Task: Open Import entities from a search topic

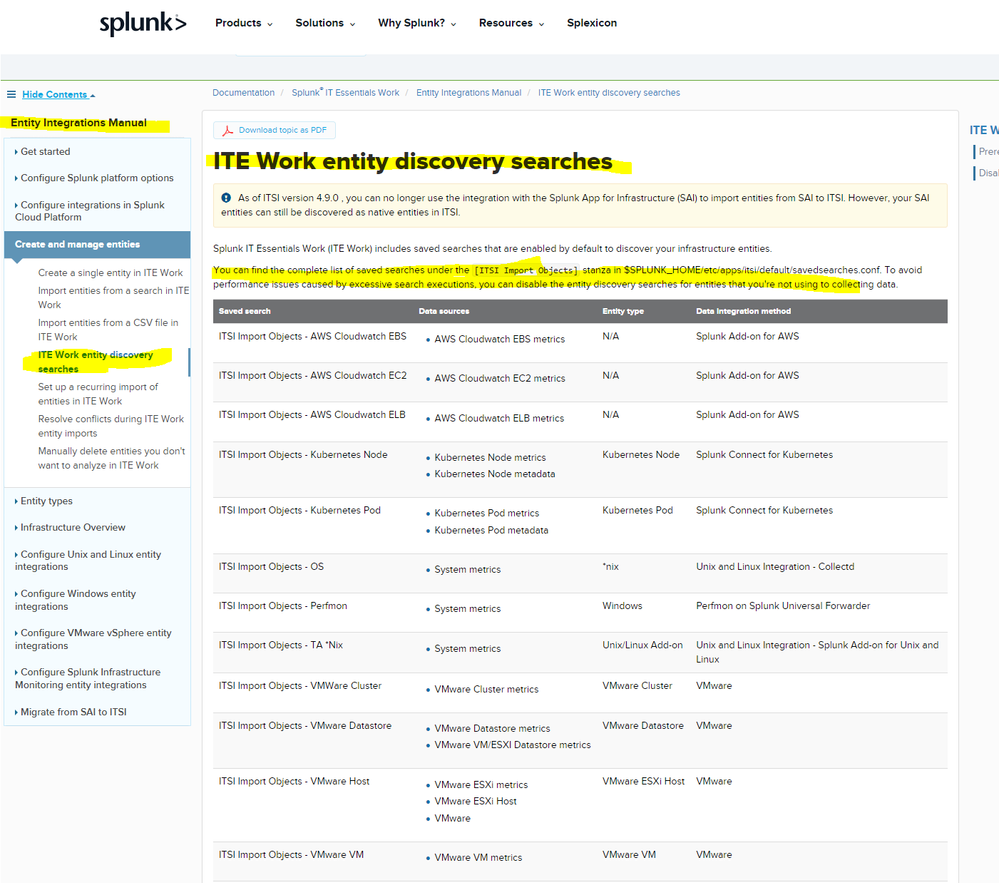Action: 113,298
